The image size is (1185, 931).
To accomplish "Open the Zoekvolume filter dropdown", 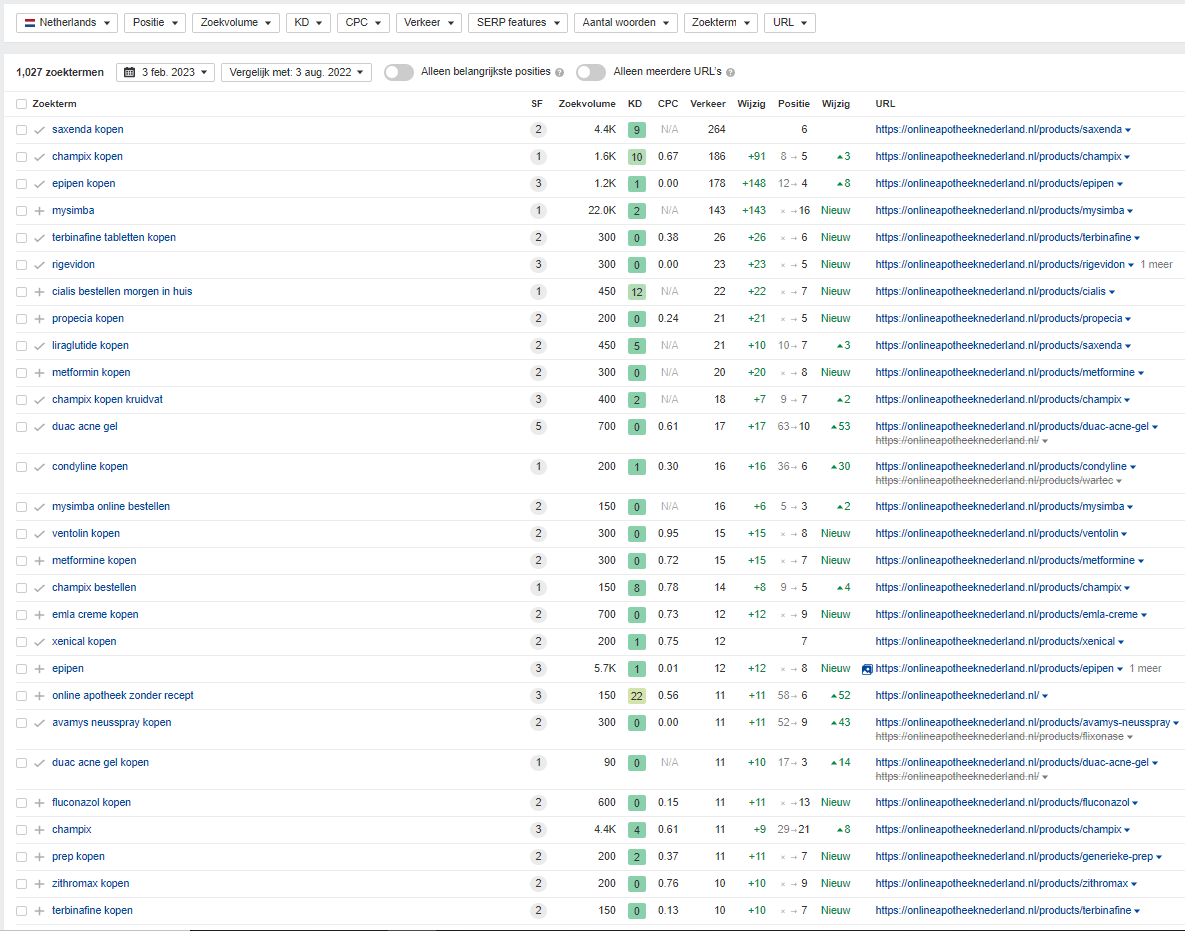I will (236, 23).
